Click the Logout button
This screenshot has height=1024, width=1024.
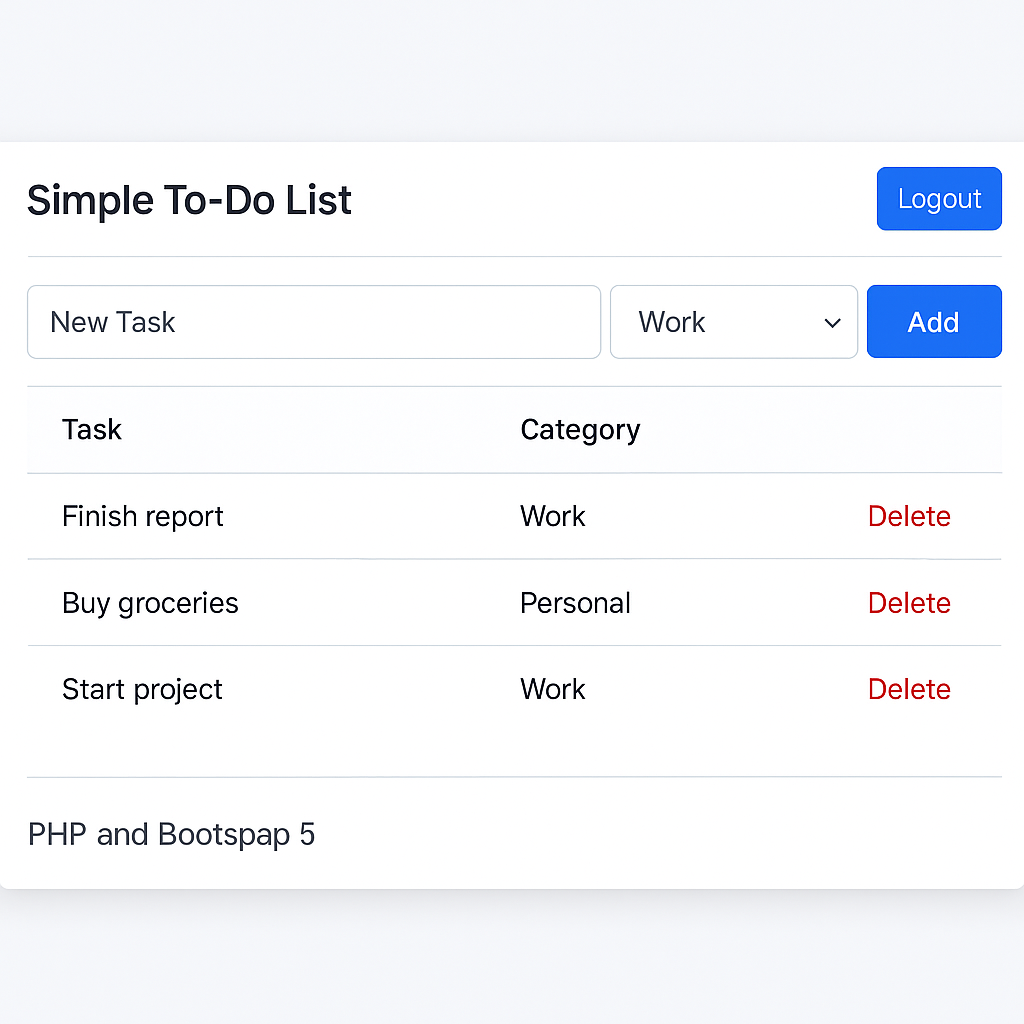(x=938, y=199)
